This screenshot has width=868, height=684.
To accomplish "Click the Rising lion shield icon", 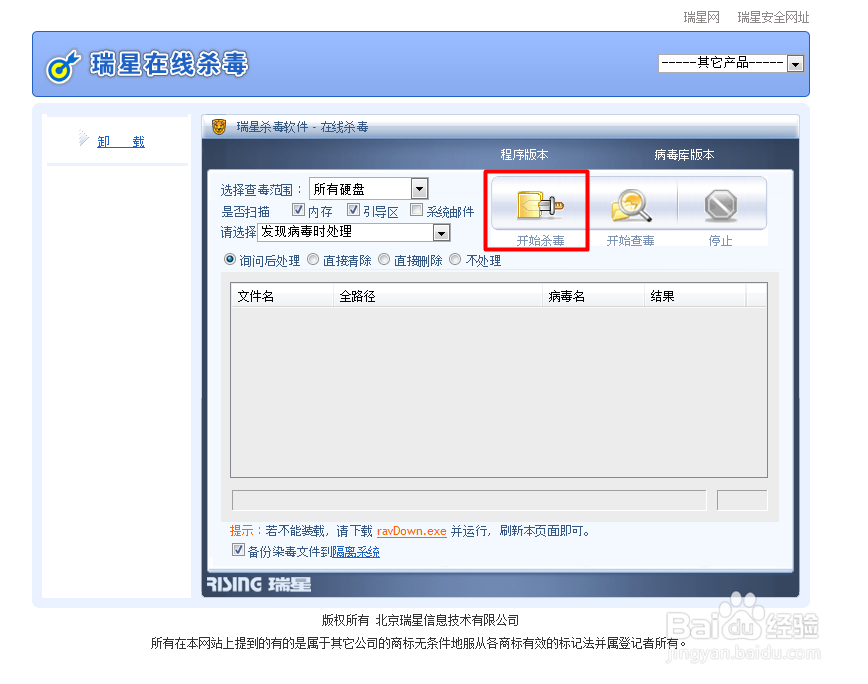I will (219, 127).
